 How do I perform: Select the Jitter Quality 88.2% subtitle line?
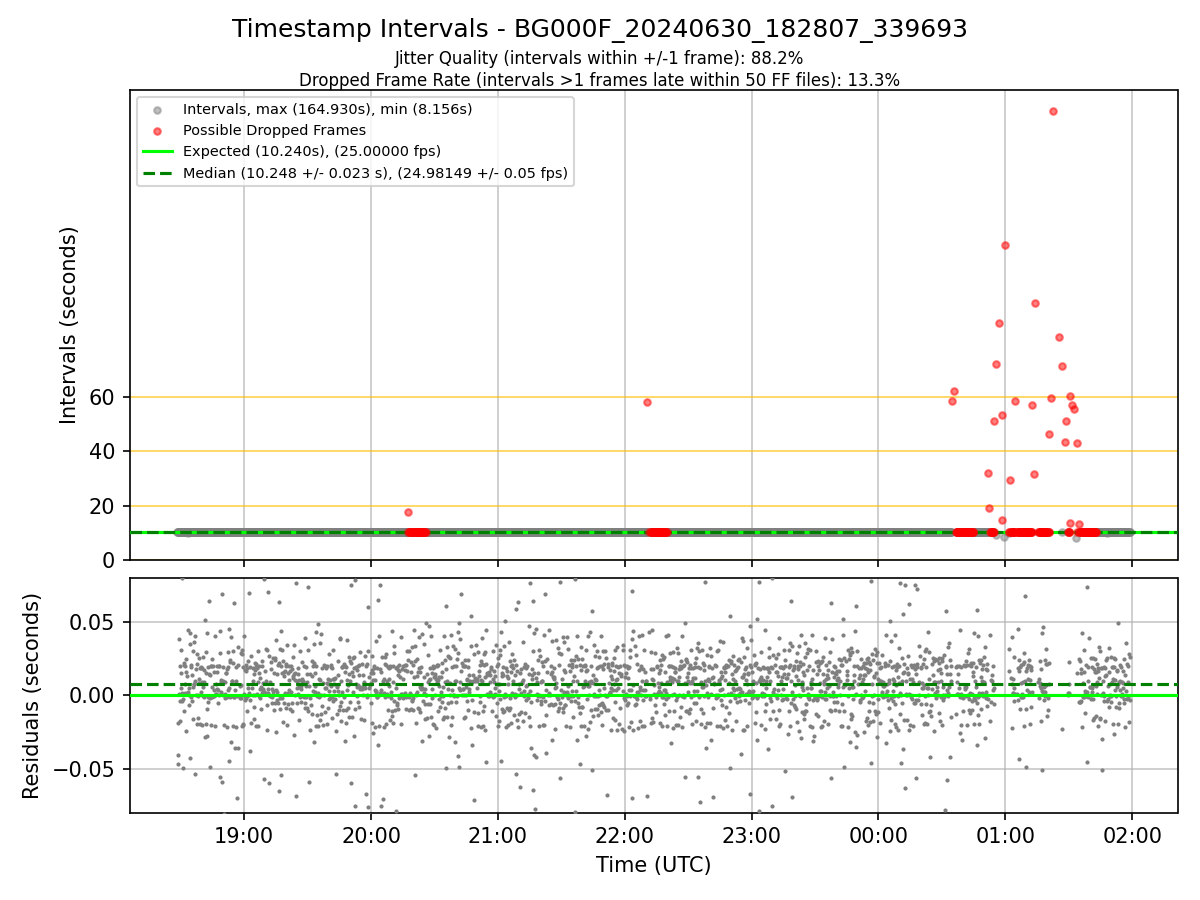(x=599, y=58)
